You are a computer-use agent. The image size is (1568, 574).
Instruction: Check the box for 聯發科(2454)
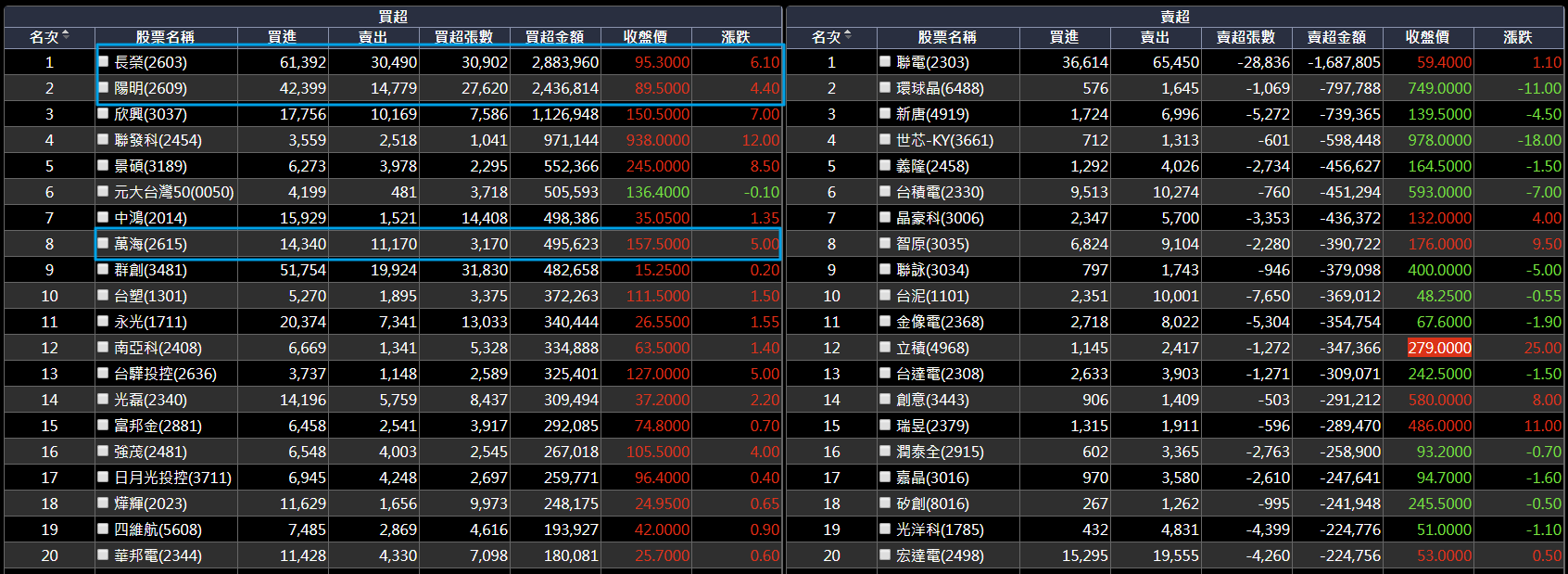(x=104, y=139)
